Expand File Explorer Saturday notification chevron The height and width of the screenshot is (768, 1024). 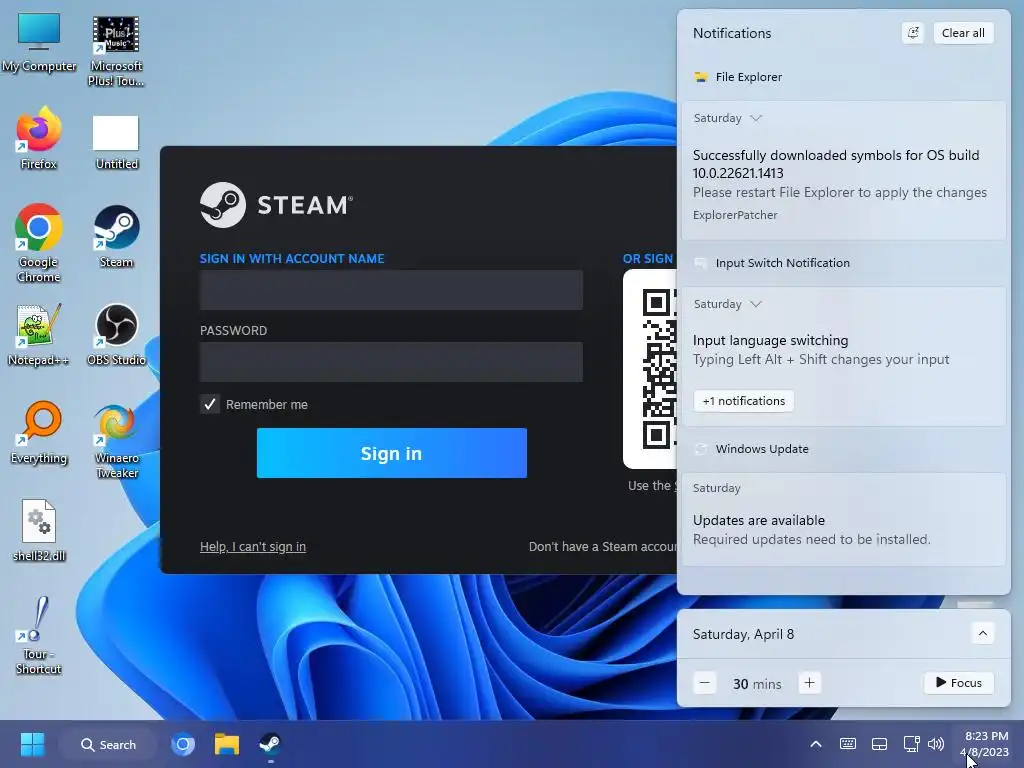pos(756,118)
